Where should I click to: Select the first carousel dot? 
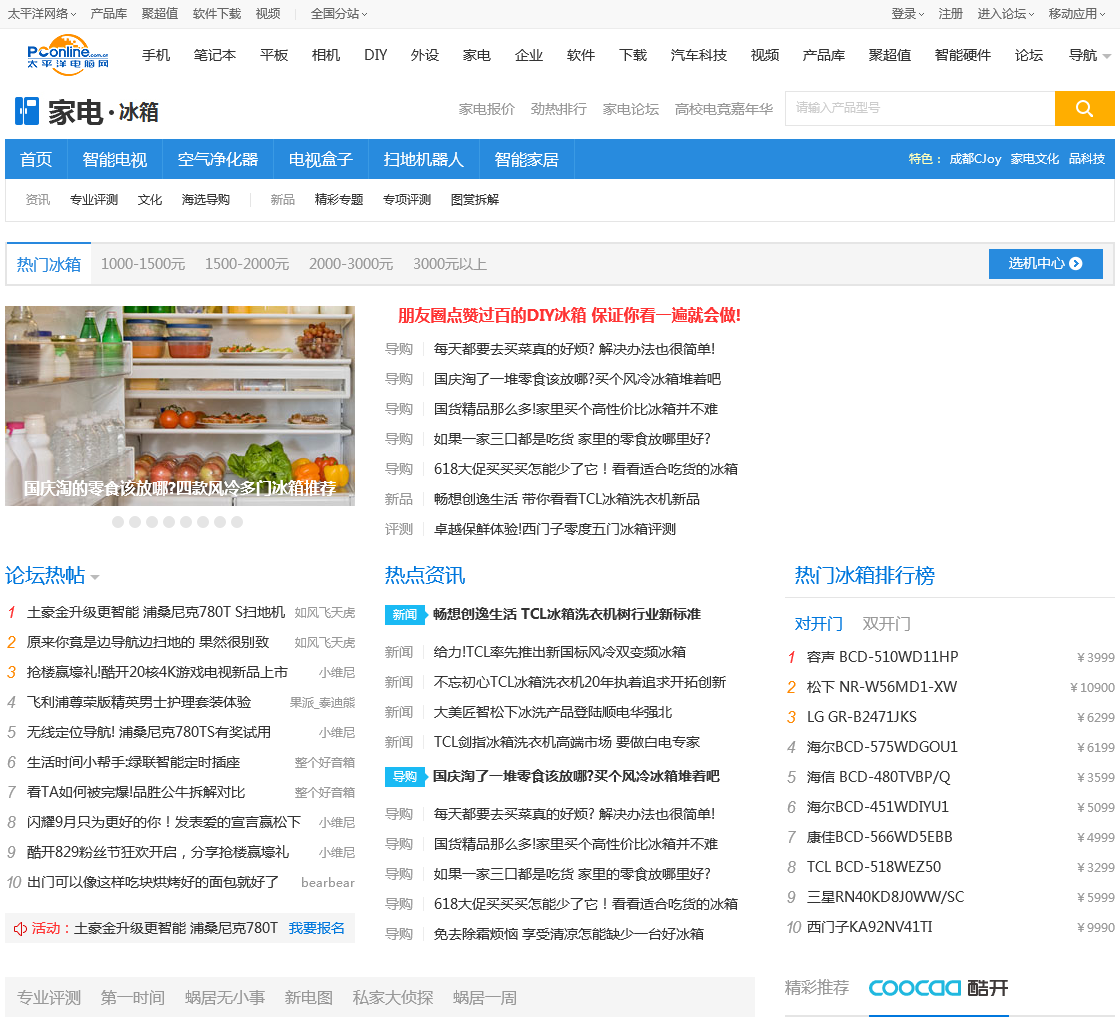click(x=118, y=522)
